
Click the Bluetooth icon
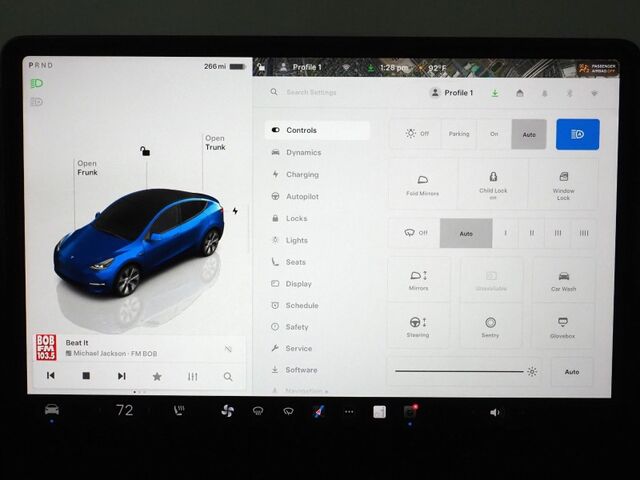point(570,93)
